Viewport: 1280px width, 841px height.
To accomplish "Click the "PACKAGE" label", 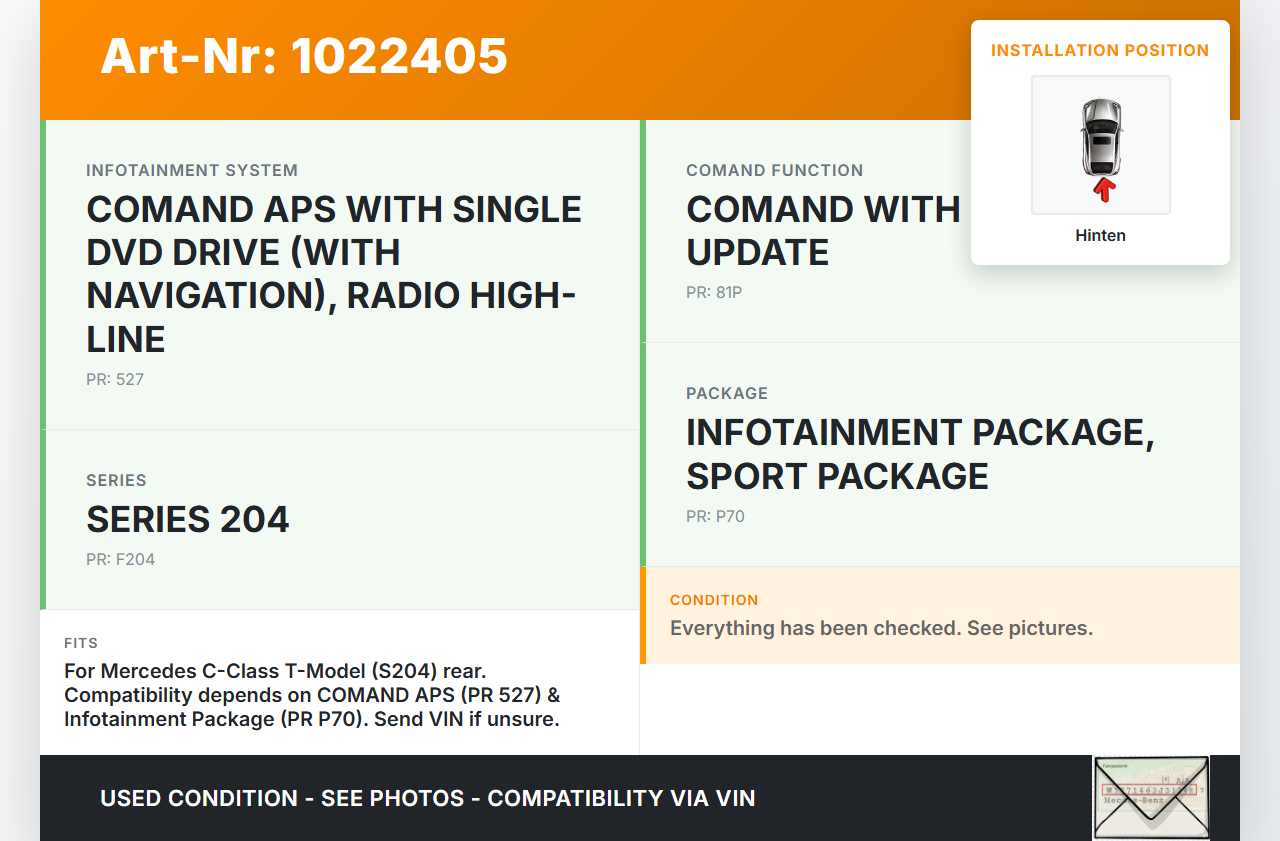I will click(727, 393).
